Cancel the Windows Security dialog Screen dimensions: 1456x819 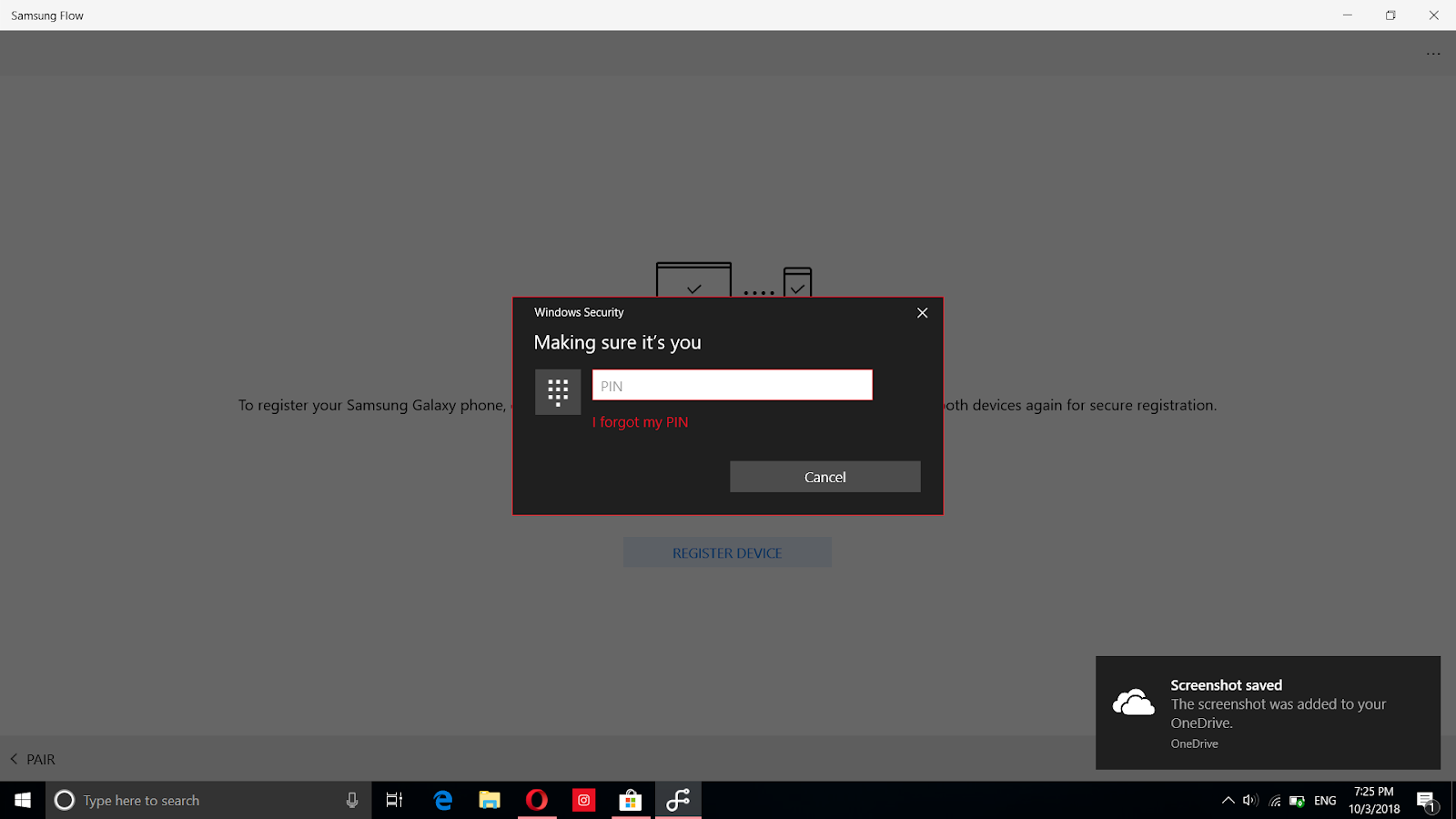824,477
